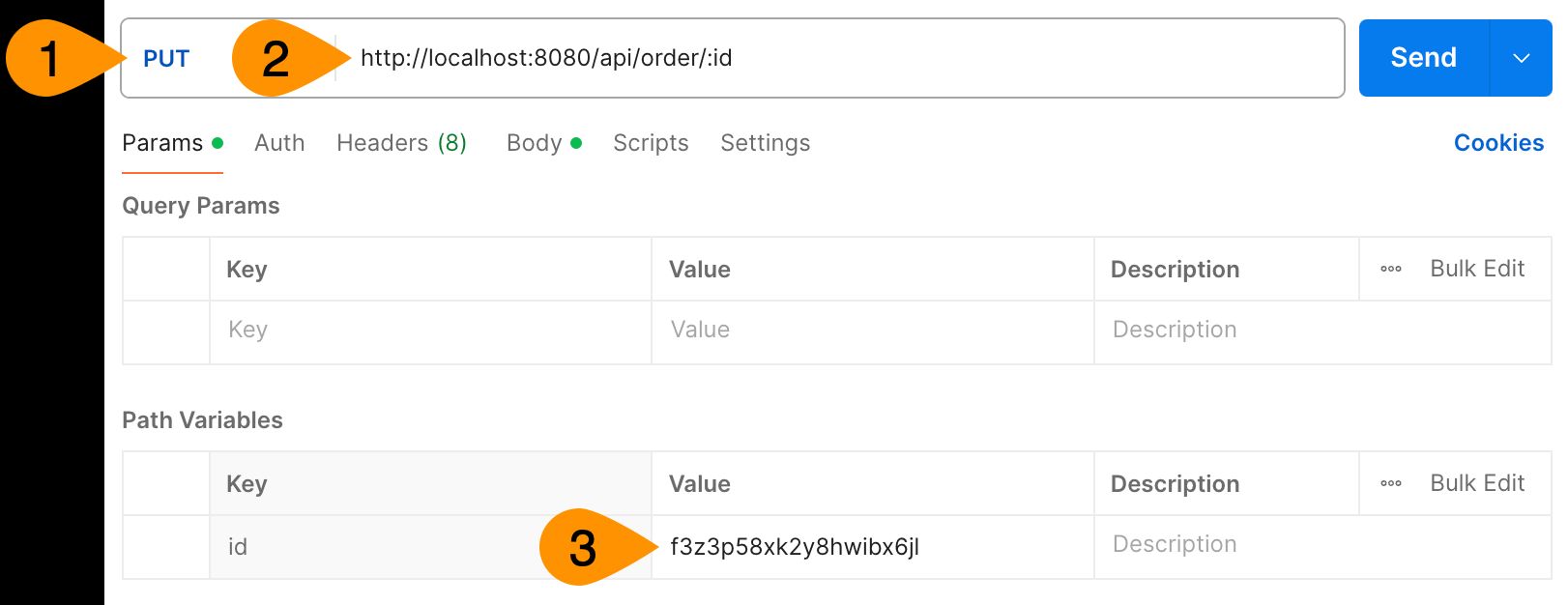Image resolution: width=1568 pixels, height=605 pixels.
Task: Click the Query Params Value input
Action: pyautogui.click(x=873, y=331)
